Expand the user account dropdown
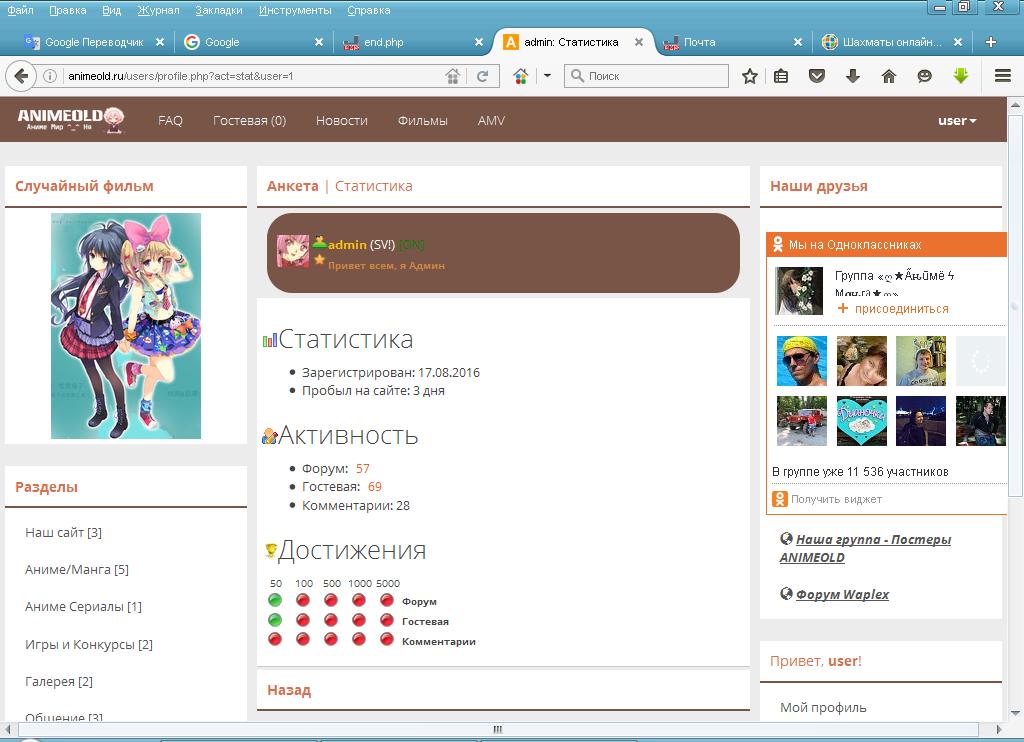Viewport: 1024px width, 742px height. pyautogui.click(x=957, y=120)
